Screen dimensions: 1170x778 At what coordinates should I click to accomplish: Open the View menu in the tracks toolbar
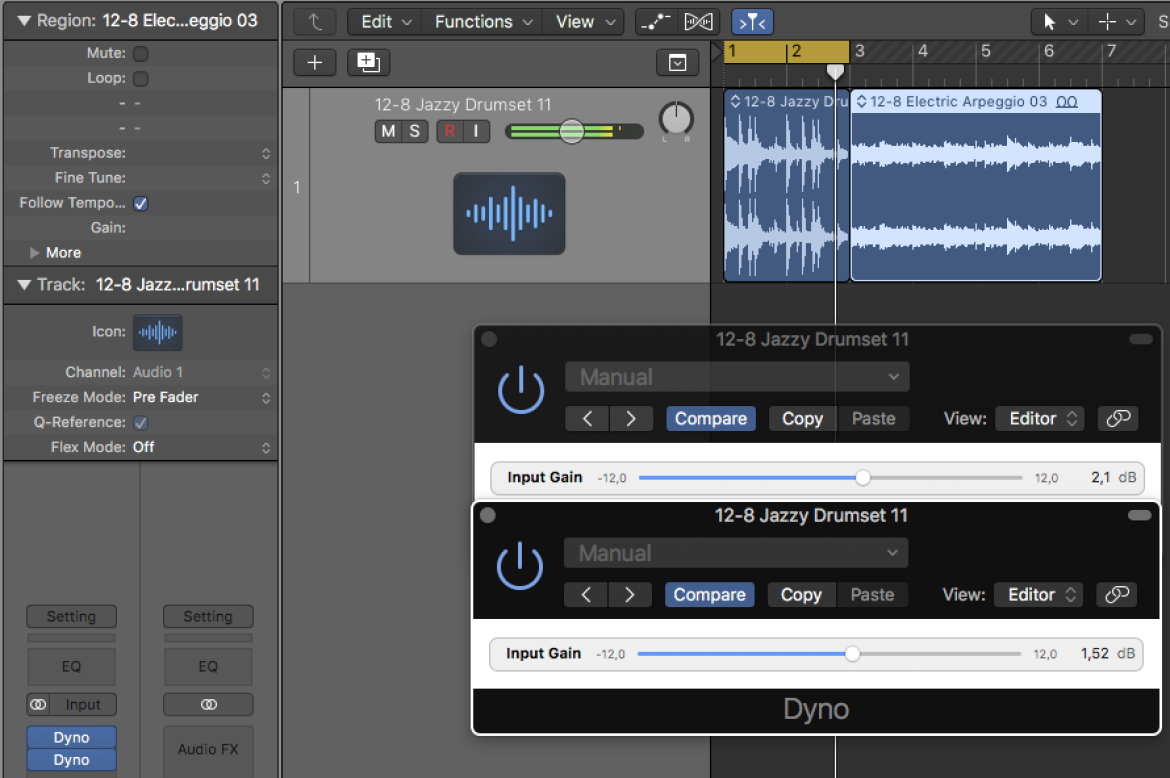coord(585,22)
